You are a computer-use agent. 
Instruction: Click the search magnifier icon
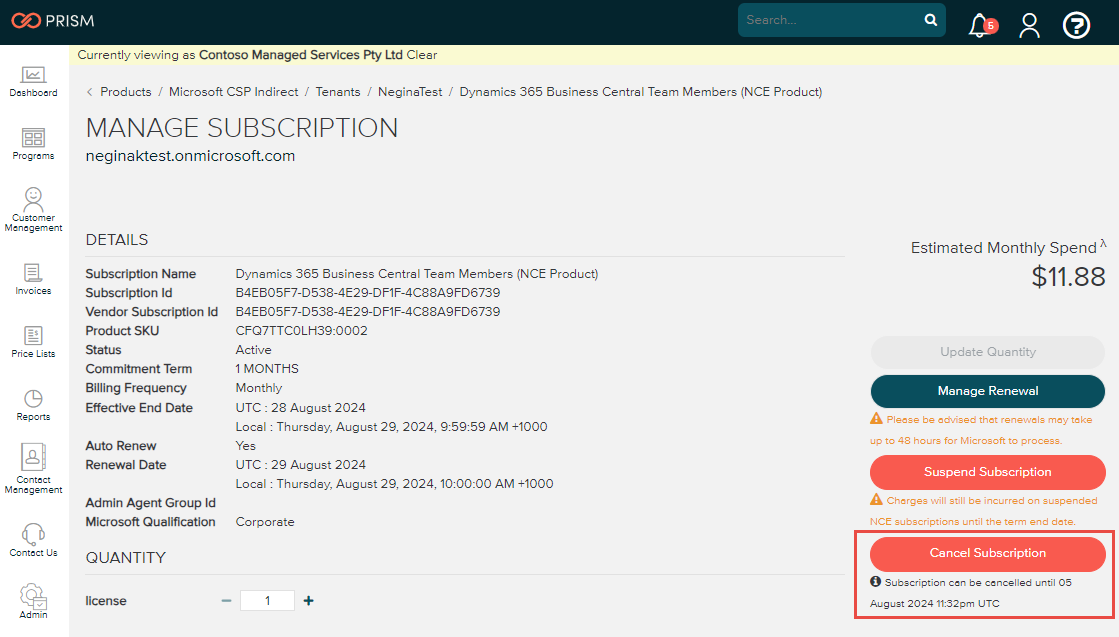(931, 20)
